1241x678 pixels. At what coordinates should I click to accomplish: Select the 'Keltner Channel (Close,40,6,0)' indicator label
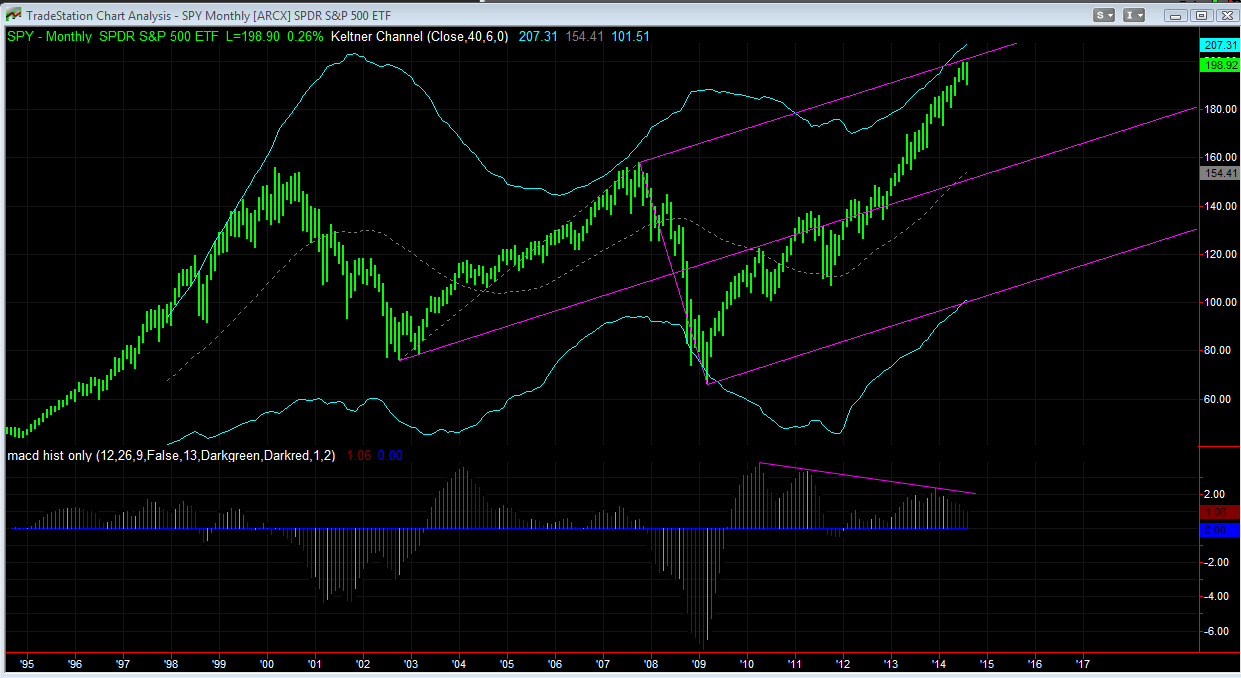pos(419,36)
